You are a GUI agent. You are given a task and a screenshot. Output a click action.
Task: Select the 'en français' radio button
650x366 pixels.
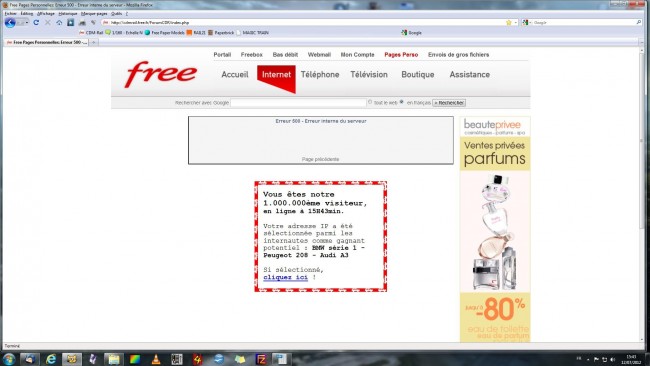[401, 102]
